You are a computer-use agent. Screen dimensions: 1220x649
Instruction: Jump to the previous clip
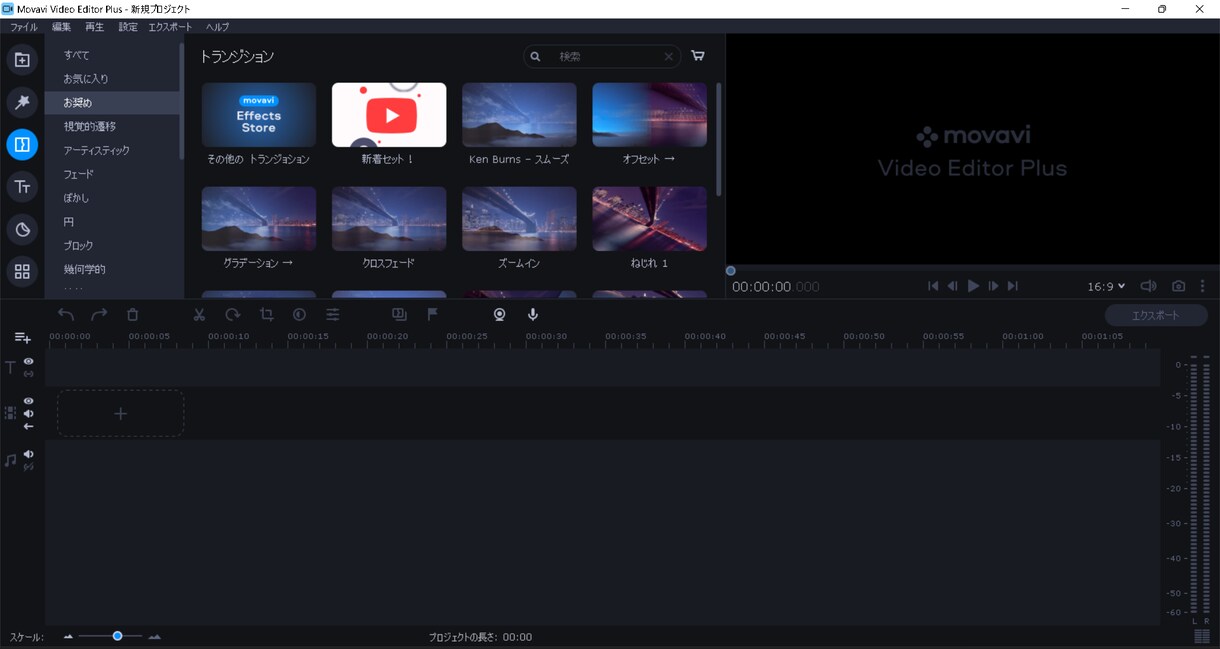point(933,286)
